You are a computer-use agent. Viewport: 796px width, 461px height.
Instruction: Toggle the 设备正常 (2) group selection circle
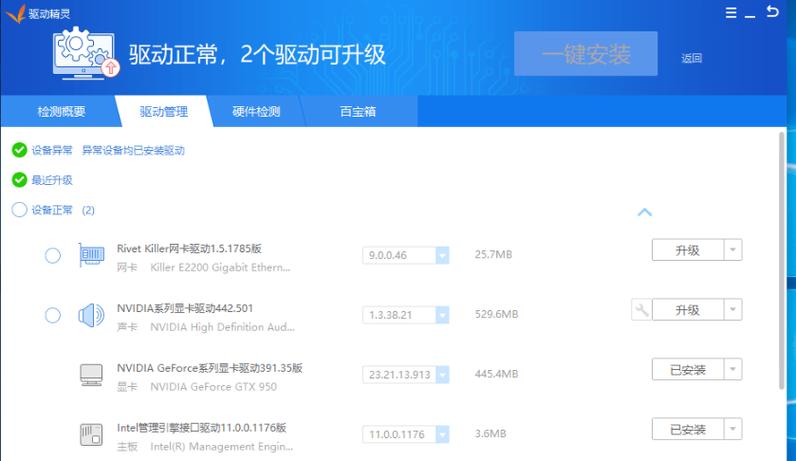pos(19,210)
